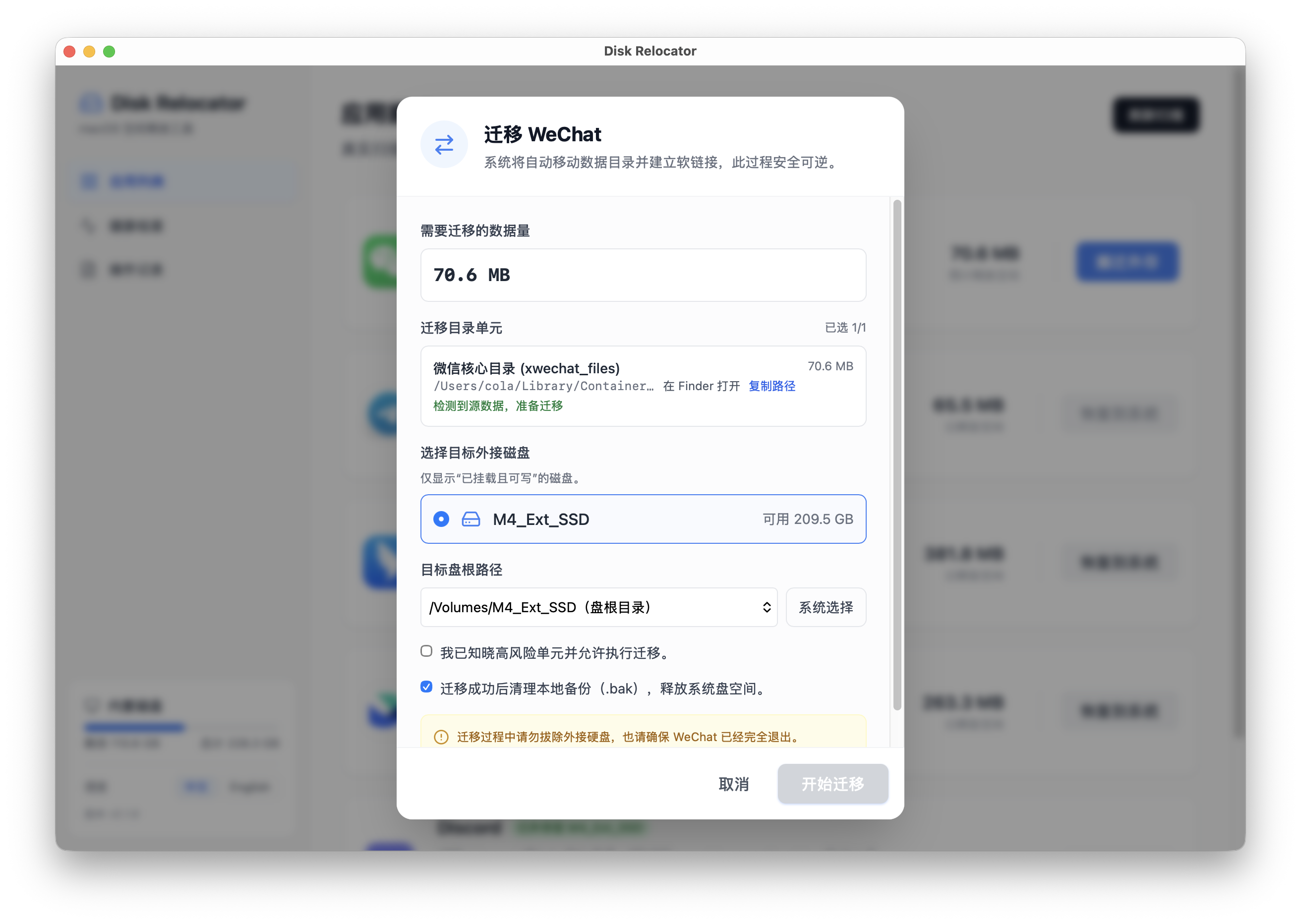Image resolution: width=1301 pixels, height=924 pixels.
Task: Click the 70.6 MB data amount field
Action: point(643,276)
